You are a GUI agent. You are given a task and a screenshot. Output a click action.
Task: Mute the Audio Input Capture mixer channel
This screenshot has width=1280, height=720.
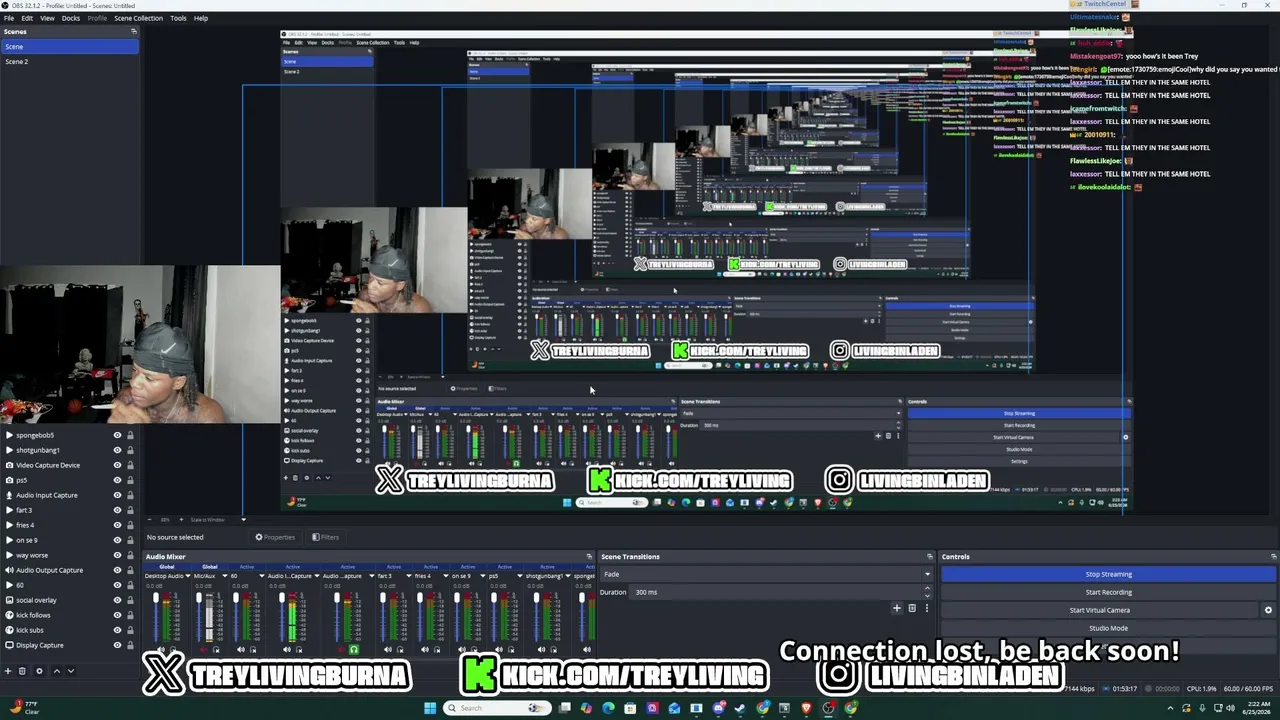286,650
